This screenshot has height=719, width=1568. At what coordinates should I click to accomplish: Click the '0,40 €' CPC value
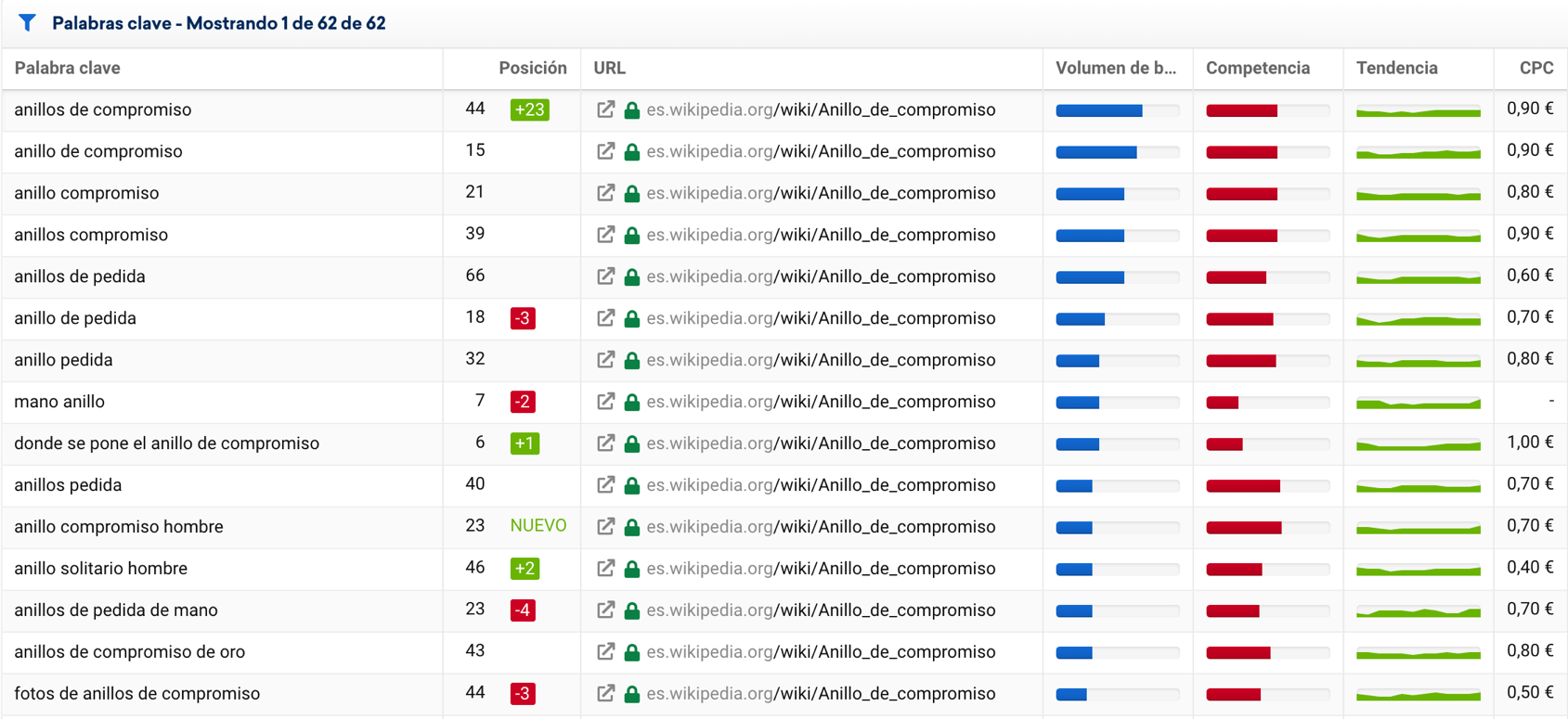click(1530, 568)
